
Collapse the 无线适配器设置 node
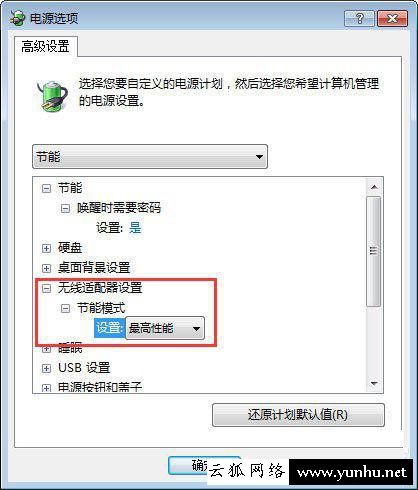(46, 288)
